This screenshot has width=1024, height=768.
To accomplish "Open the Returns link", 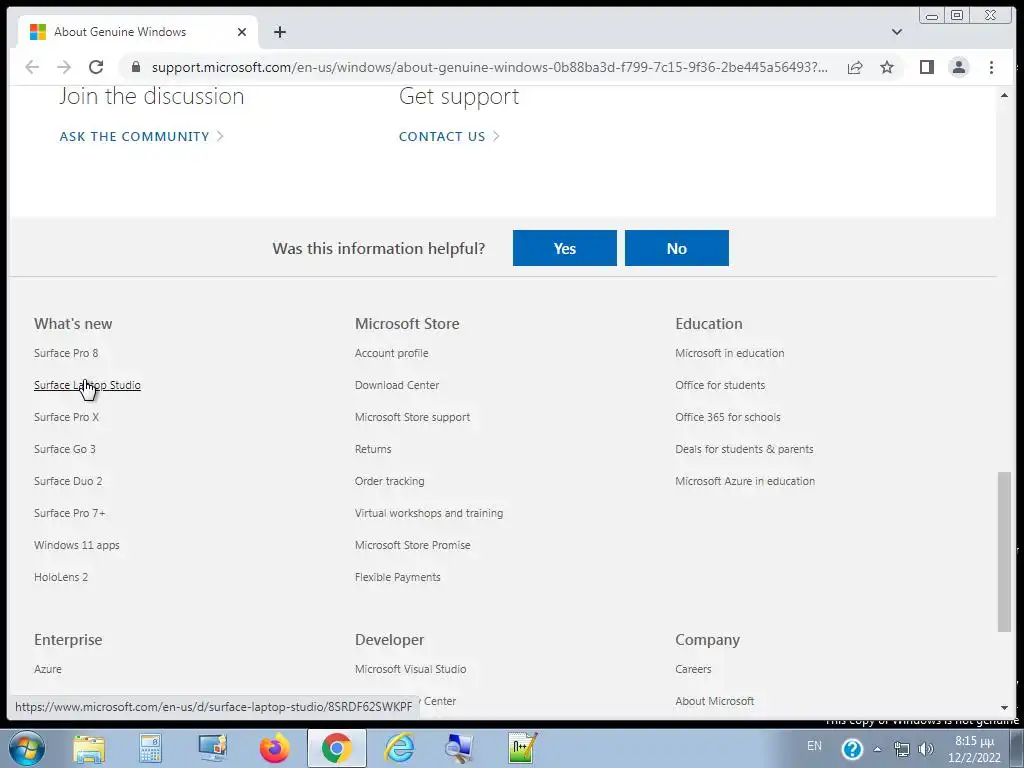I will tap(373, 449).
